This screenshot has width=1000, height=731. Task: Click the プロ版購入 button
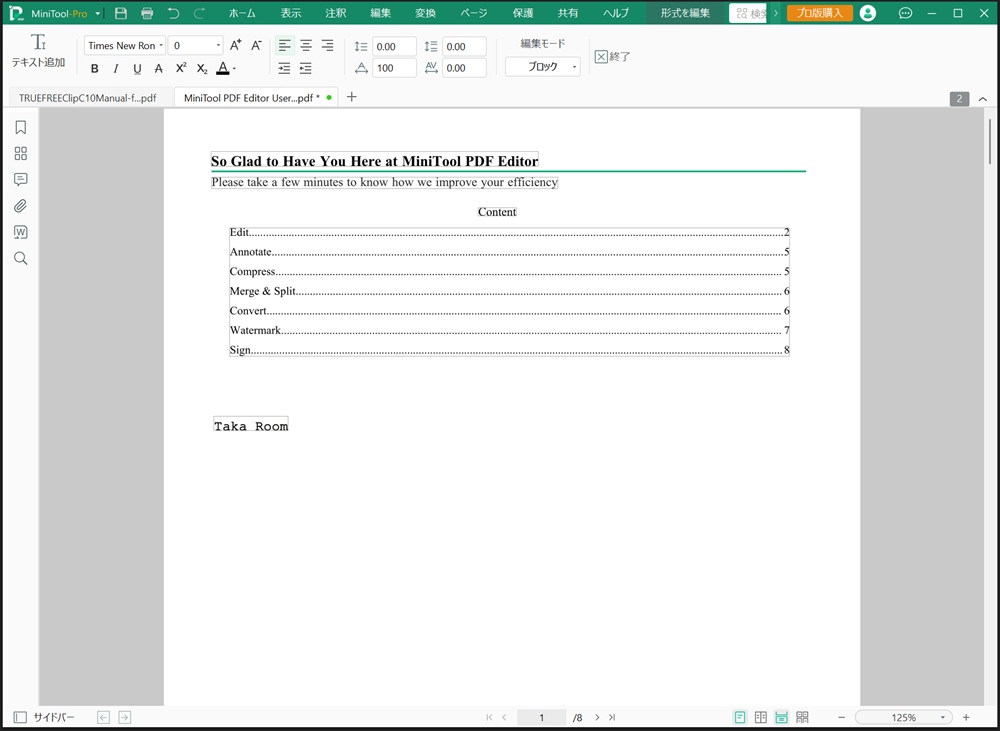820,13
